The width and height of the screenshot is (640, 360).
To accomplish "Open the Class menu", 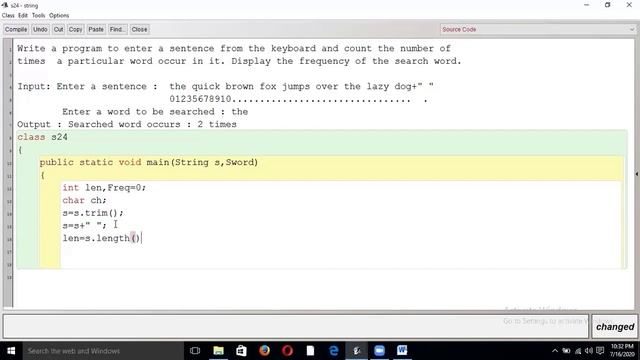I will click(8, 16).
